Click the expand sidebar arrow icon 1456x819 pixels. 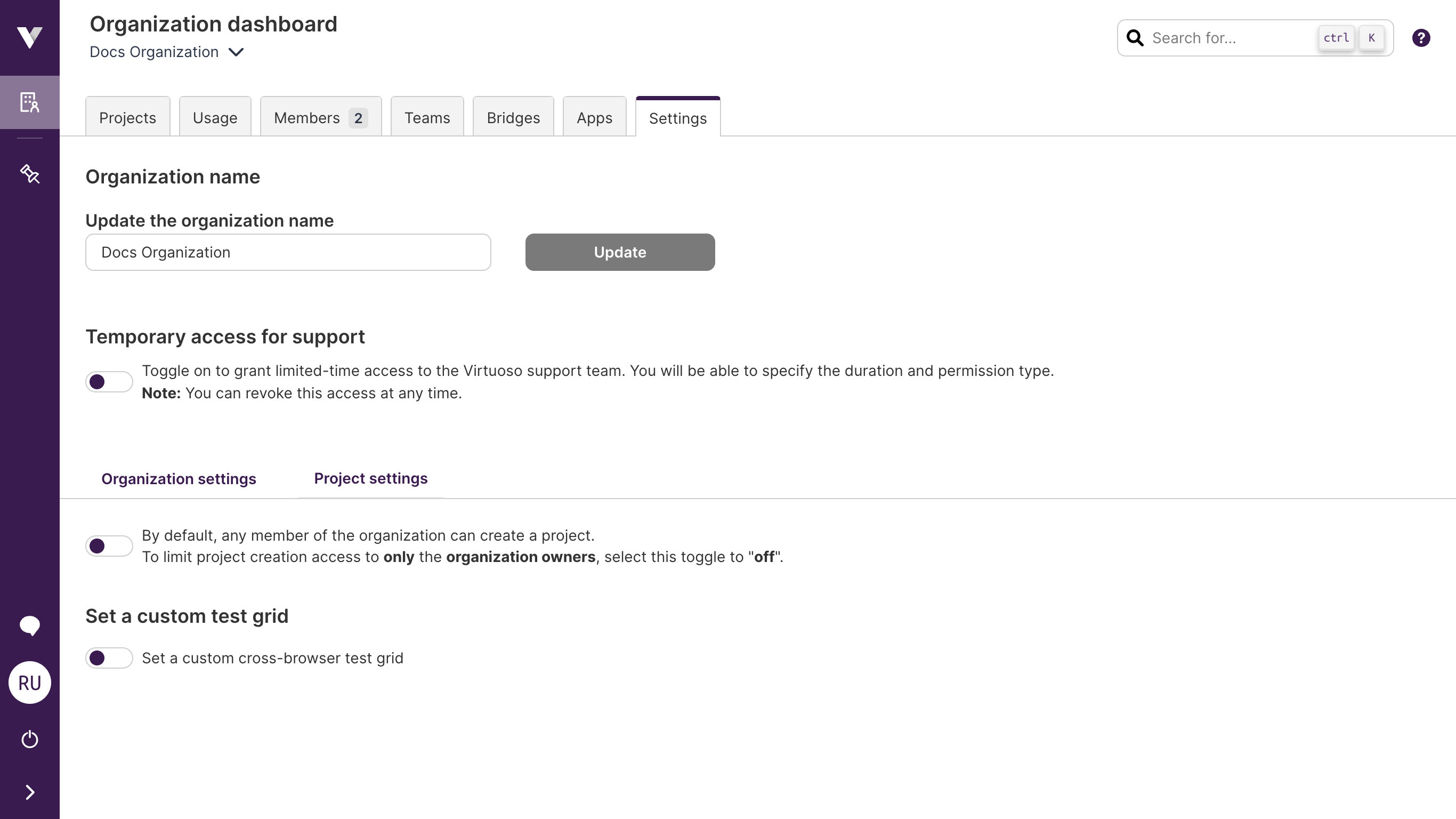30,792
